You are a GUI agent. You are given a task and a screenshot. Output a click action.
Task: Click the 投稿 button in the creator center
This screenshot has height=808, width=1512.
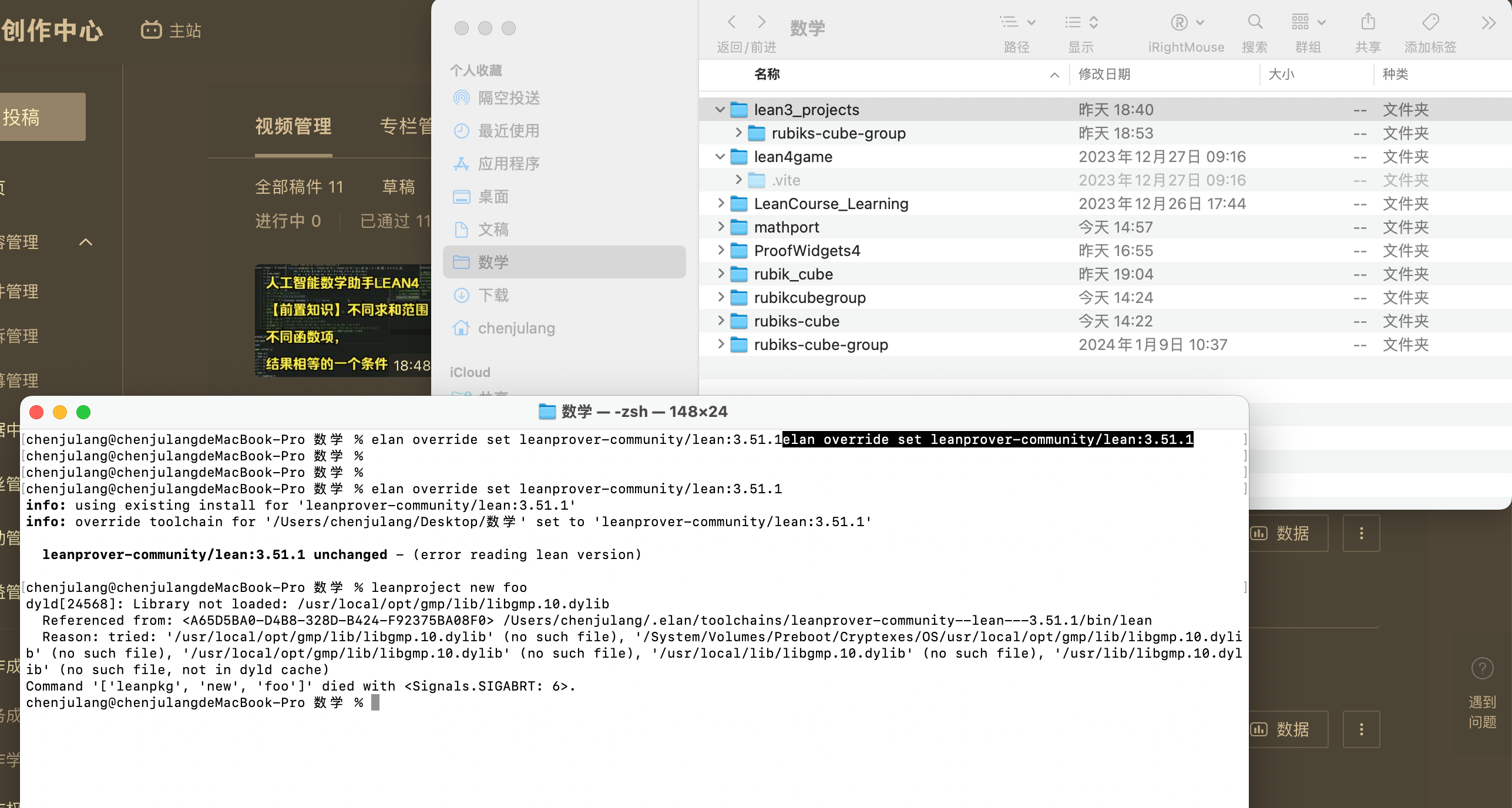(x=42, y=117)
